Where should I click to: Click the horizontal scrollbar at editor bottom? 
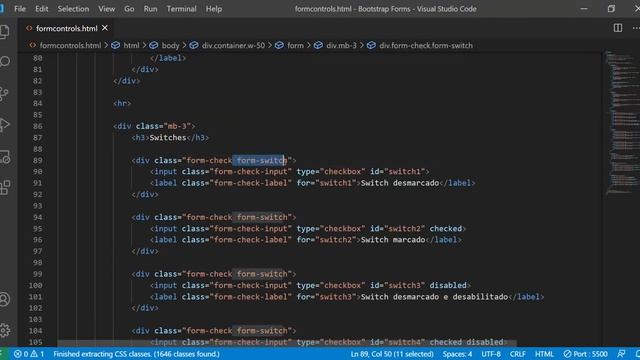point(287,343)
